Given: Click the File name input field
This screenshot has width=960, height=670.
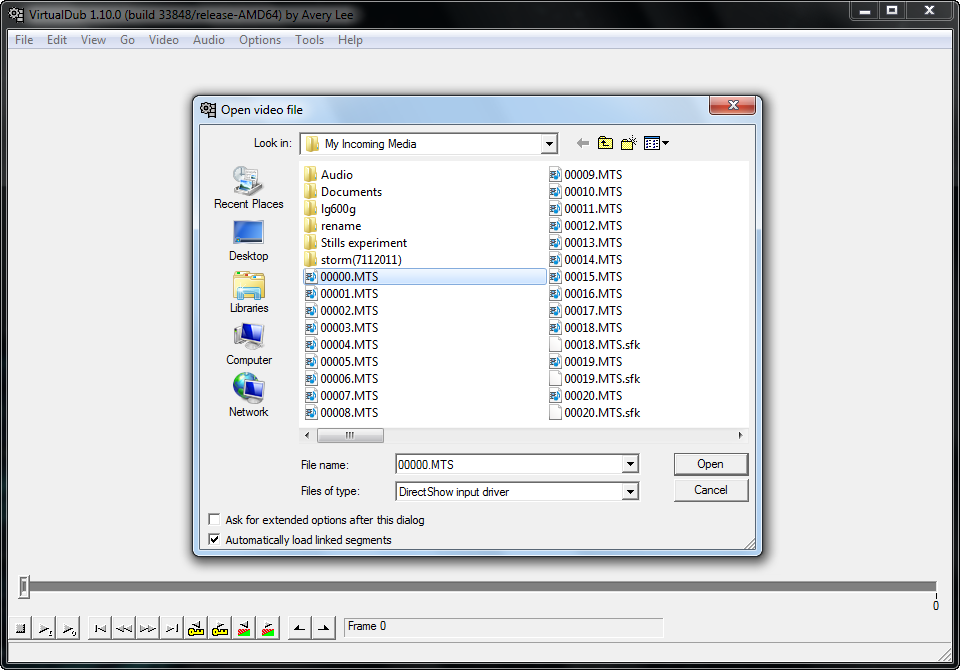Looking at the screenshot, I should (509, 464).
